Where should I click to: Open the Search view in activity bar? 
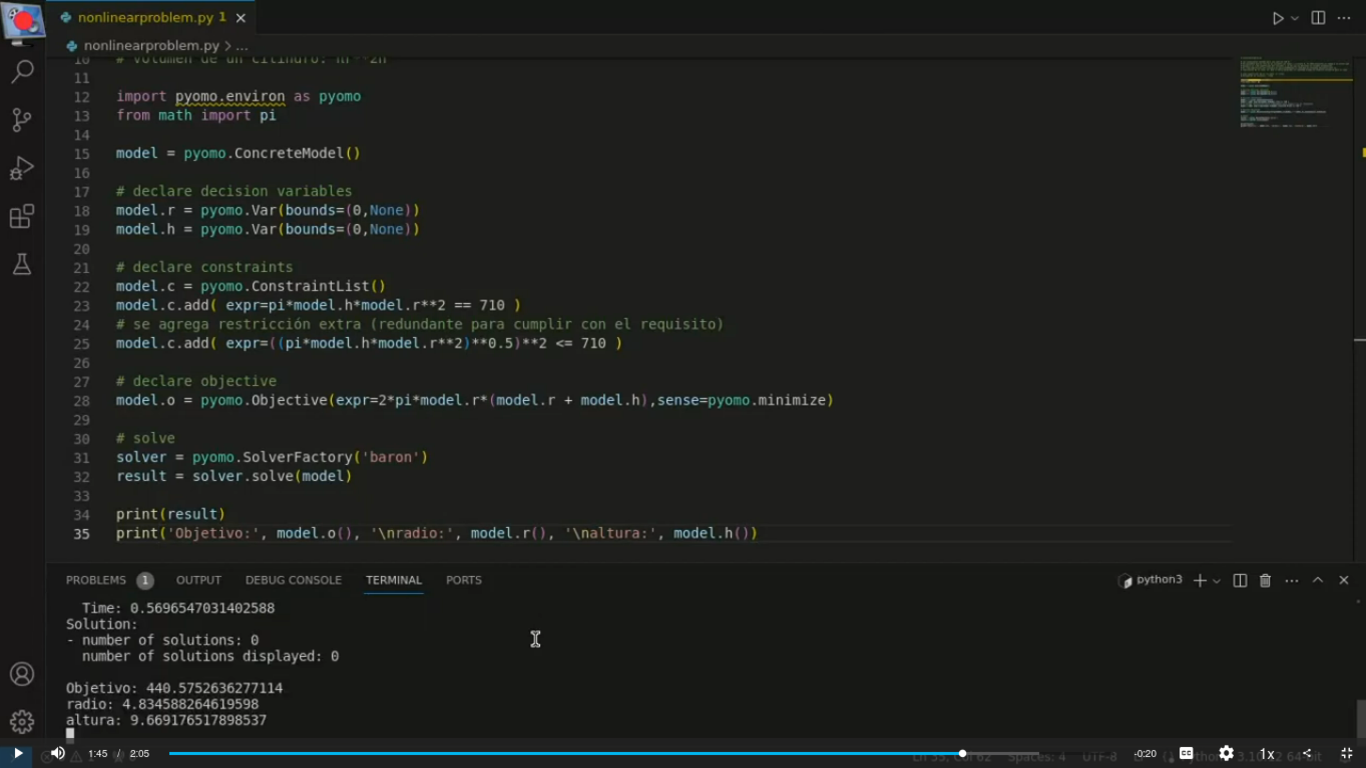tap(22, 71)
